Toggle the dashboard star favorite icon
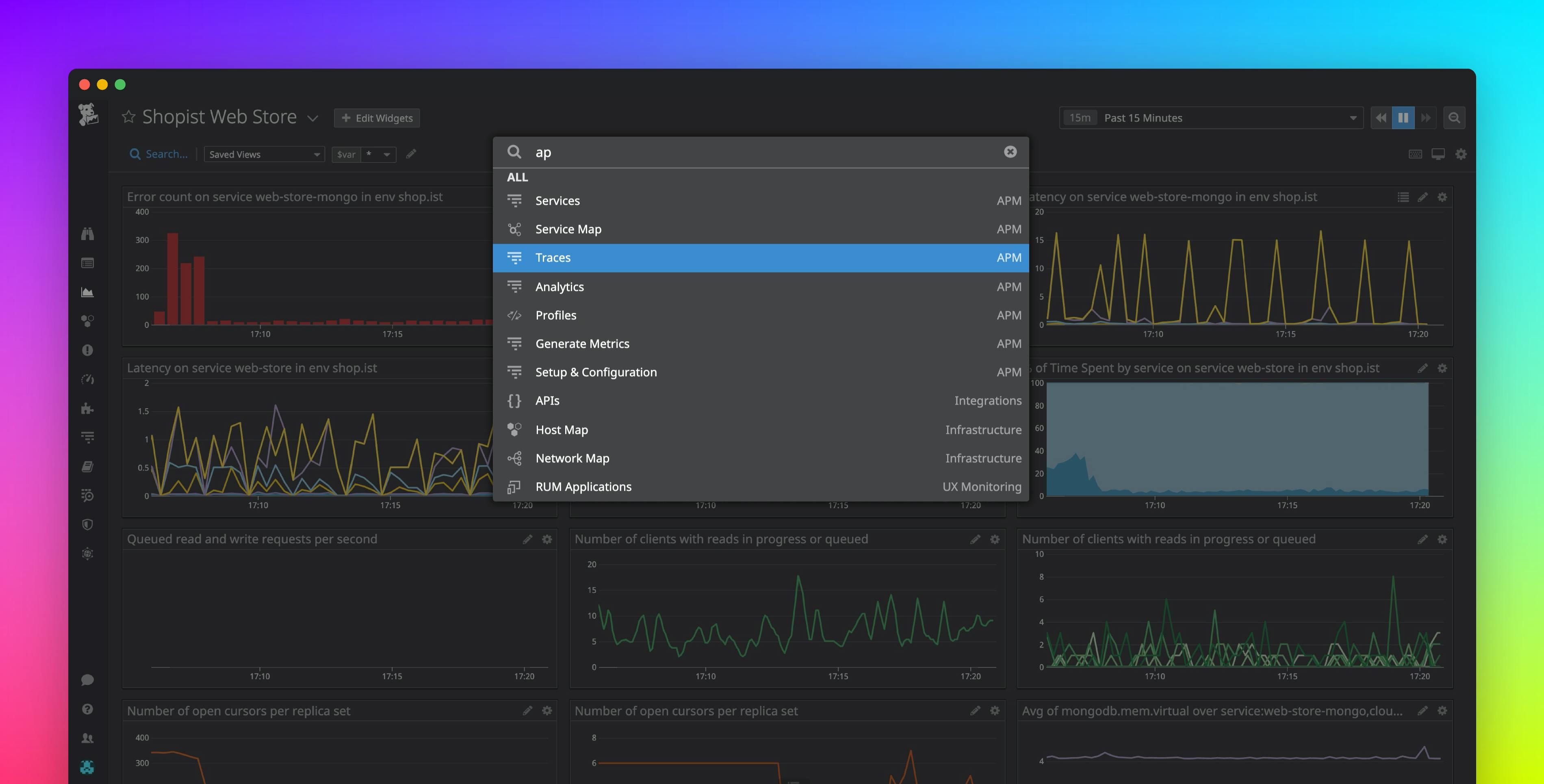 tap(128, 117)
